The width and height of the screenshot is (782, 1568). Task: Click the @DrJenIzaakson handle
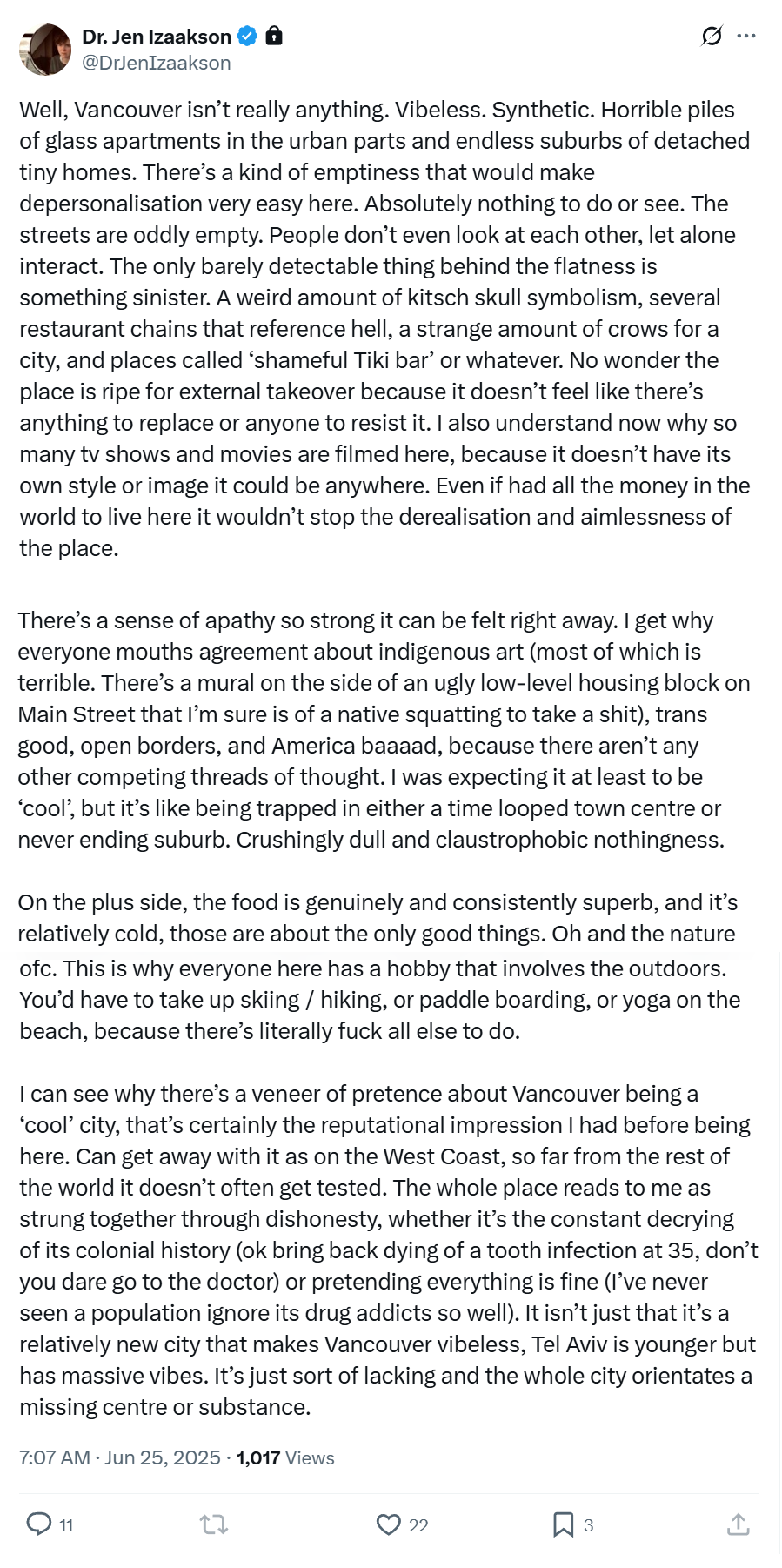[157, 63]
